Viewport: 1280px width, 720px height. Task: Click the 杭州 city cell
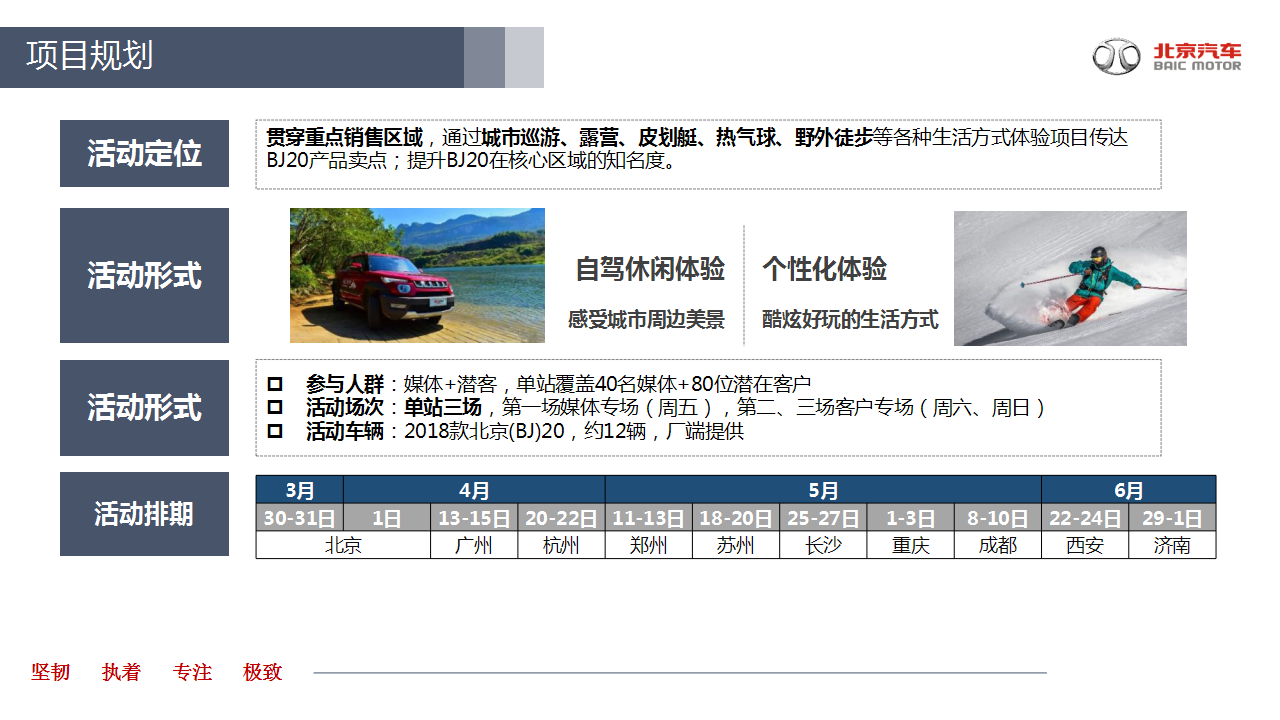[561, 545]
